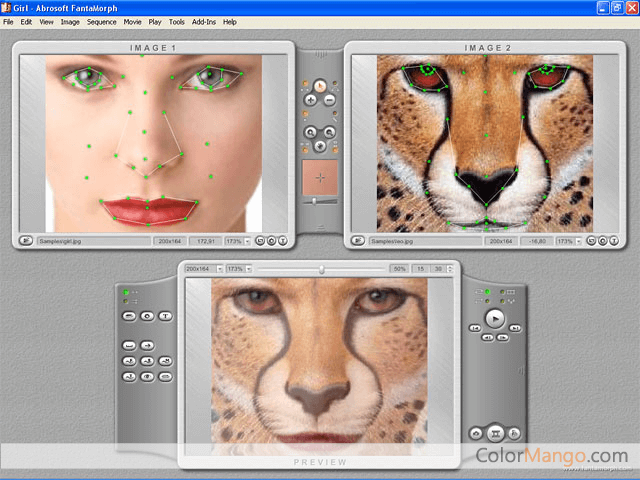Click the circle-shaped oval button in left panel top row
This screenshot has height=480, width=640.
click(147, 316)
